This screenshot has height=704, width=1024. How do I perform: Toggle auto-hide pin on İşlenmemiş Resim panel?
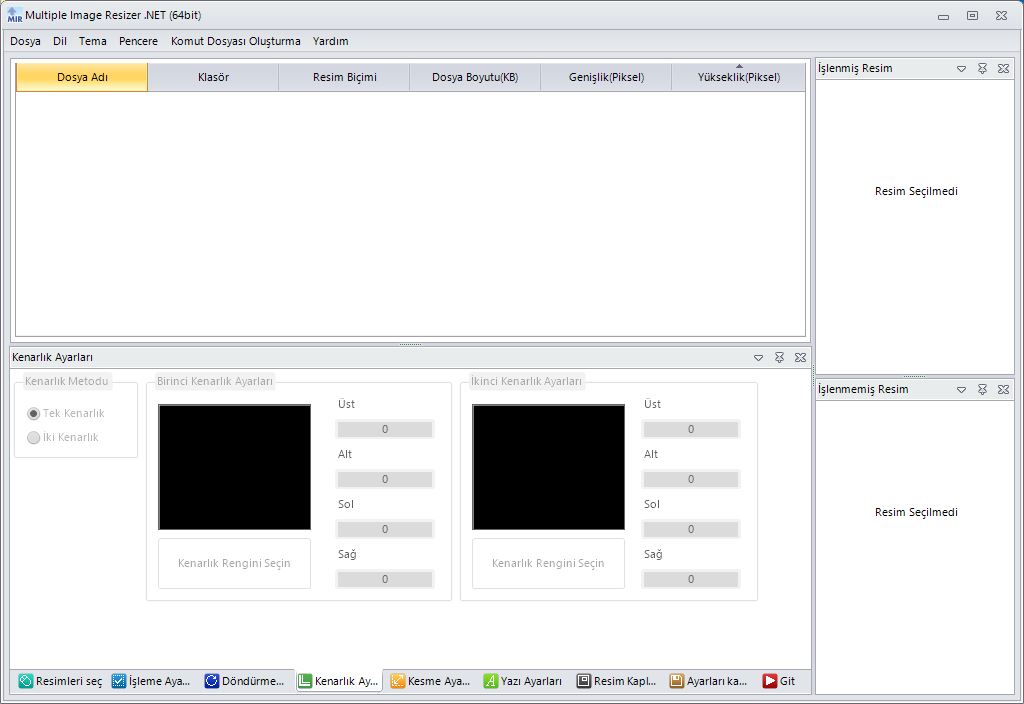[x=982, y=389]
